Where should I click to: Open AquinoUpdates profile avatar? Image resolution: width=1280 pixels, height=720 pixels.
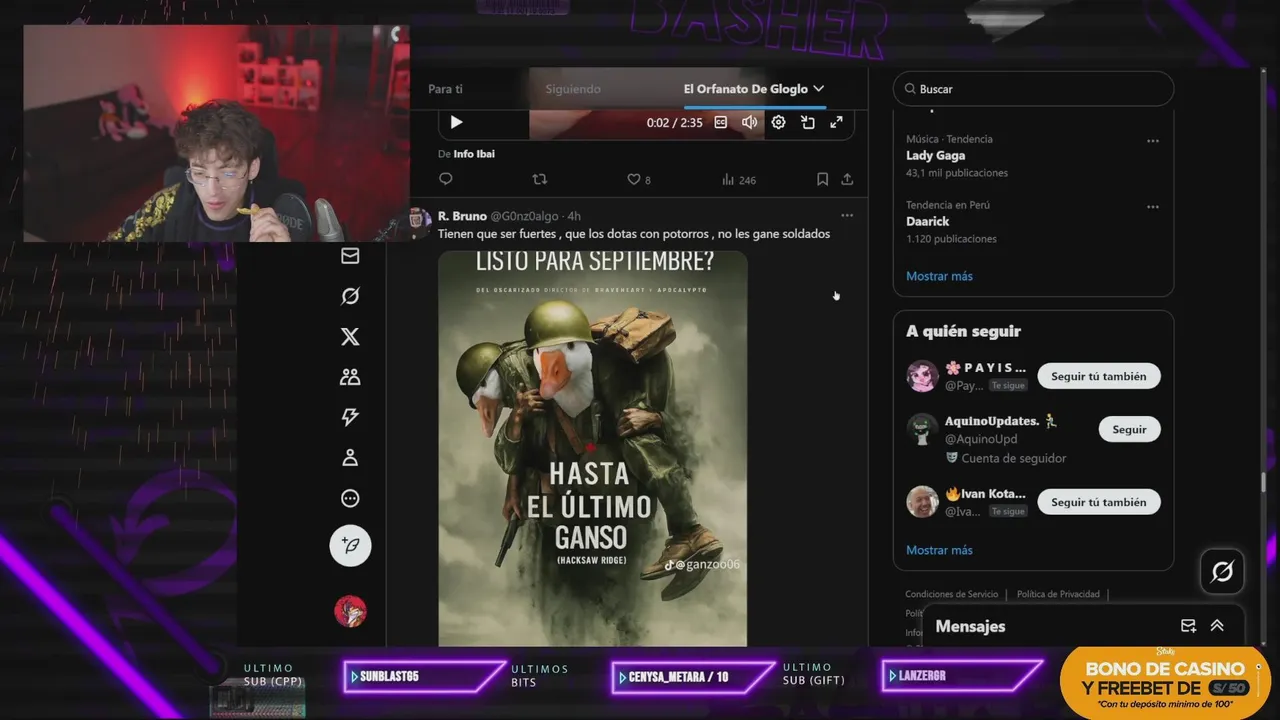922,429
